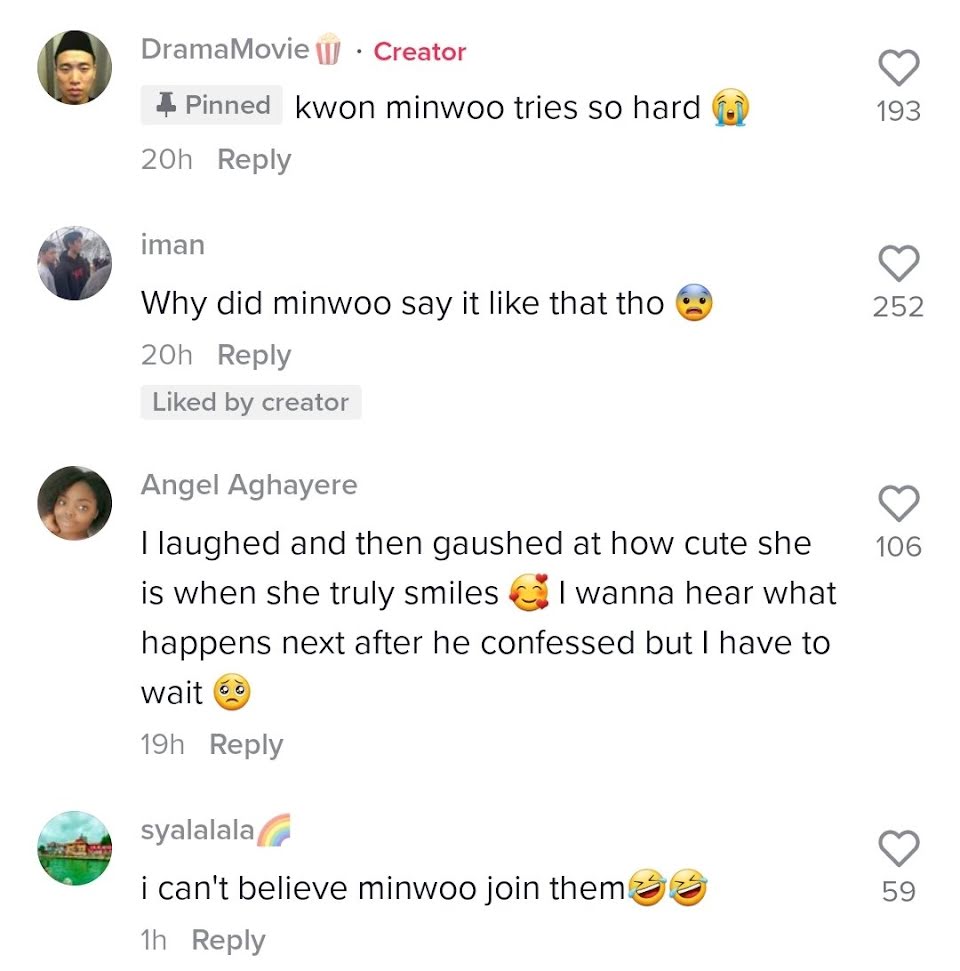
Task: Open iman's profile avatar
Action: (x=75, y=263)
